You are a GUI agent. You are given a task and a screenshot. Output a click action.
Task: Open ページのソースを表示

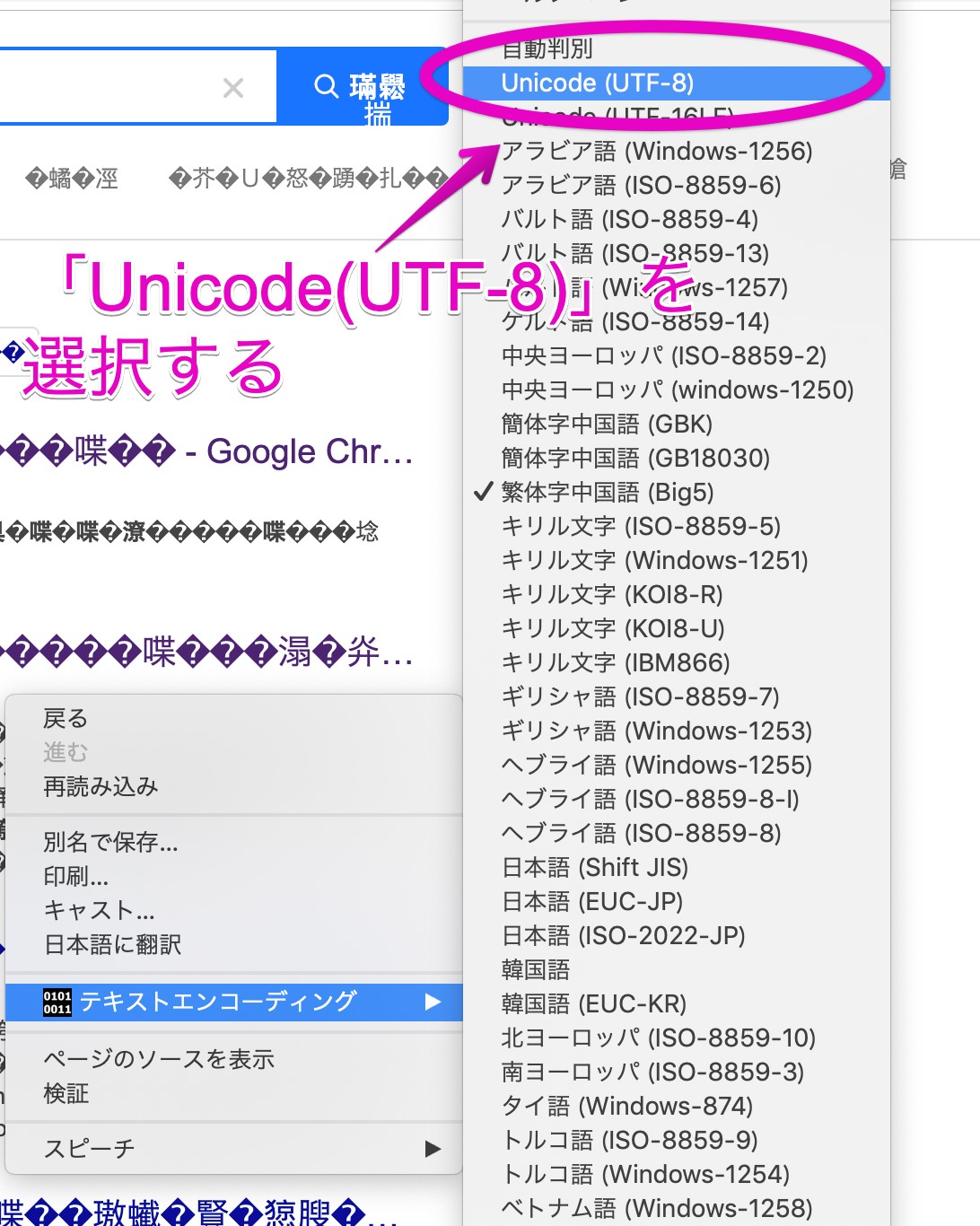(159, 1059)
